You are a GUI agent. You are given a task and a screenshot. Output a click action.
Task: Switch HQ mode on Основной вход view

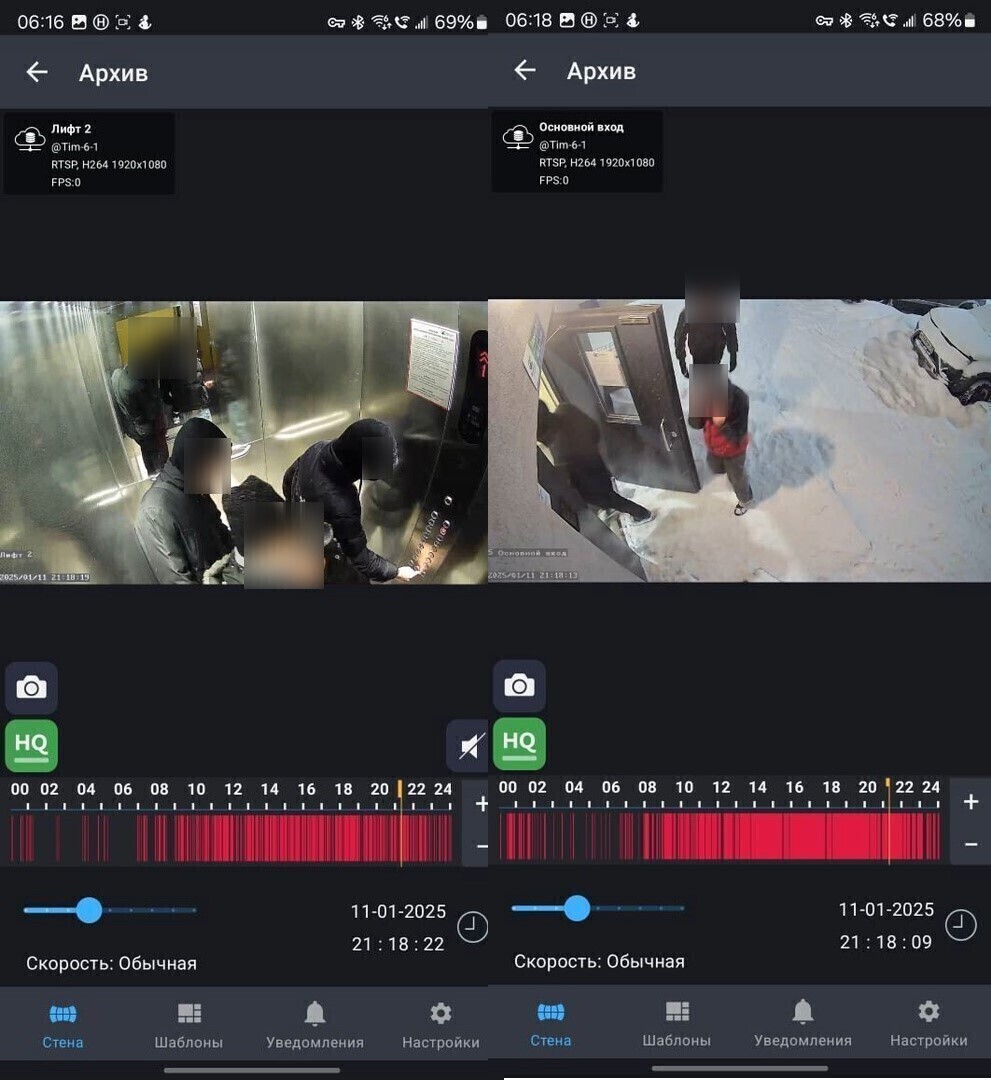tap(519, 743)
